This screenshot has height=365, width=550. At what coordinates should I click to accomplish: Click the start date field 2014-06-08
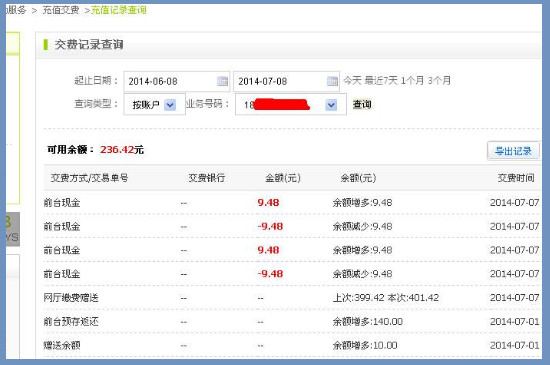point(176,81)
